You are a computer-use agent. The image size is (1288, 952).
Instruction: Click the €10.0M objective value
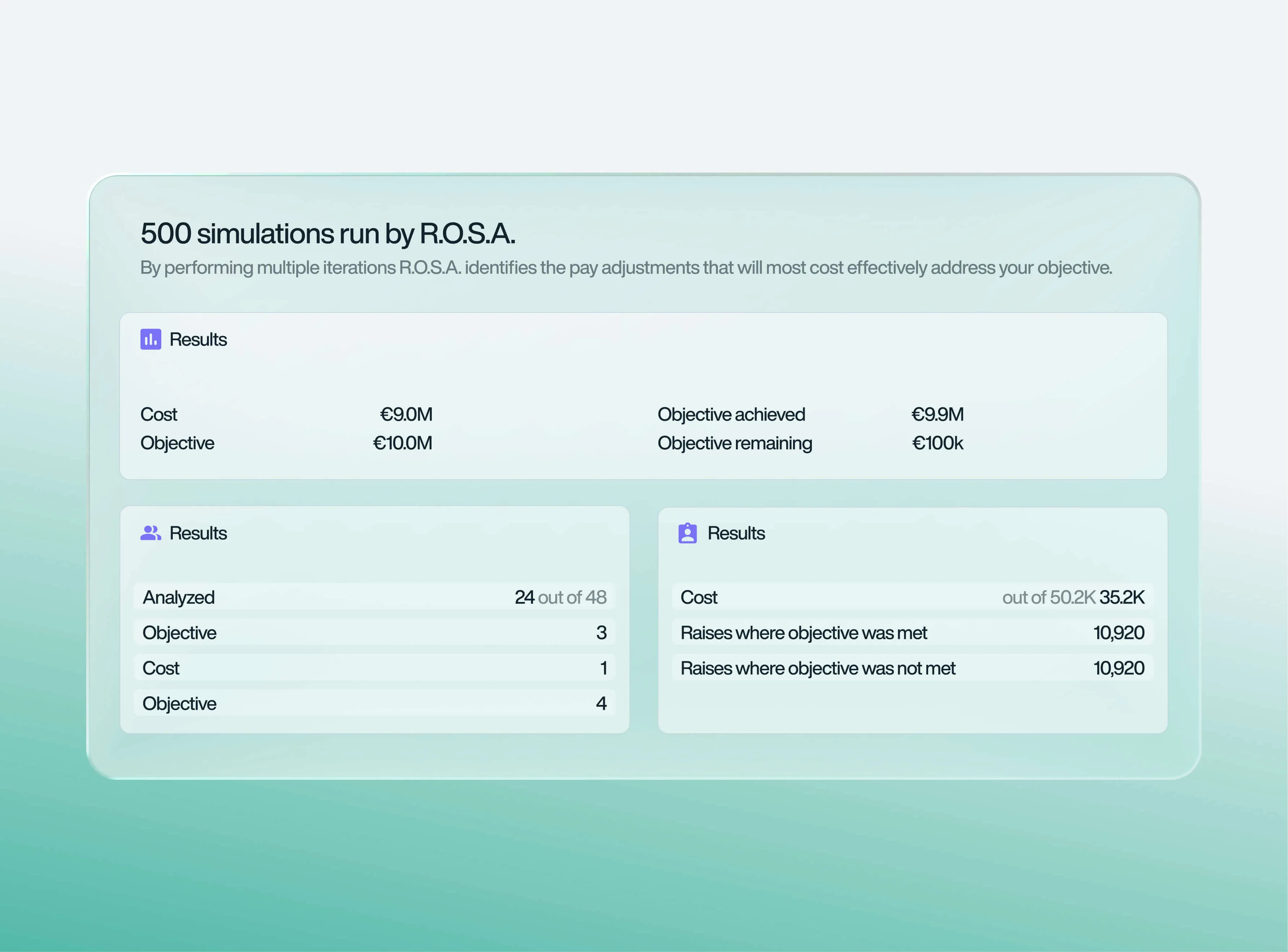[x=402, y=443]
